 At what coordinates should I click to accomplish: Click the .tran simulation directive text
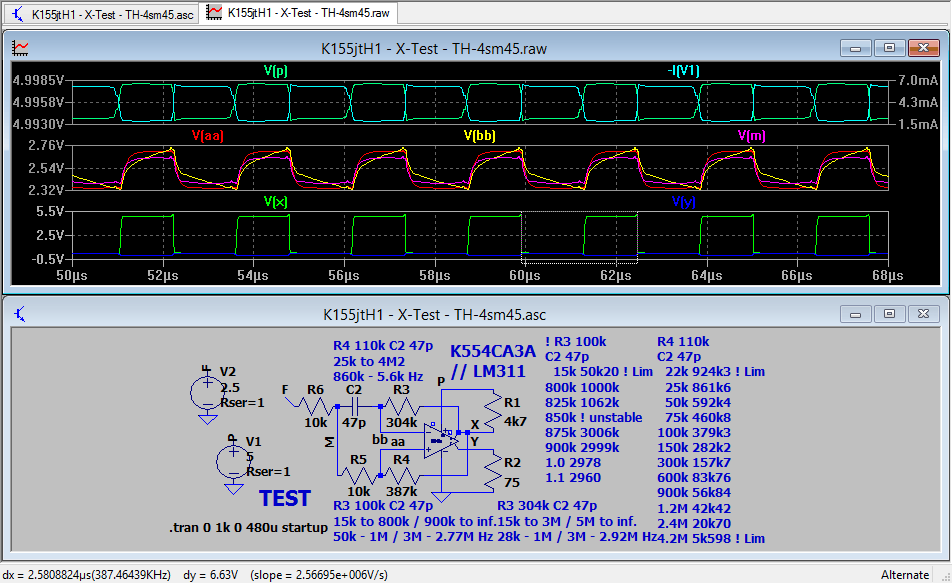tap(248, 527)
